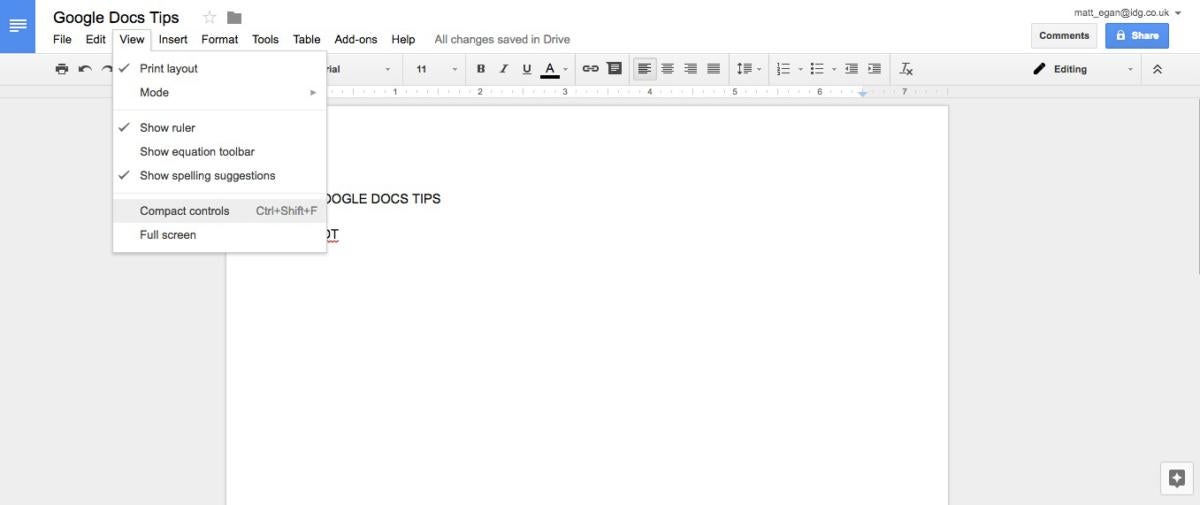
Task: Click the Comments button
Action: [1064, 36]
